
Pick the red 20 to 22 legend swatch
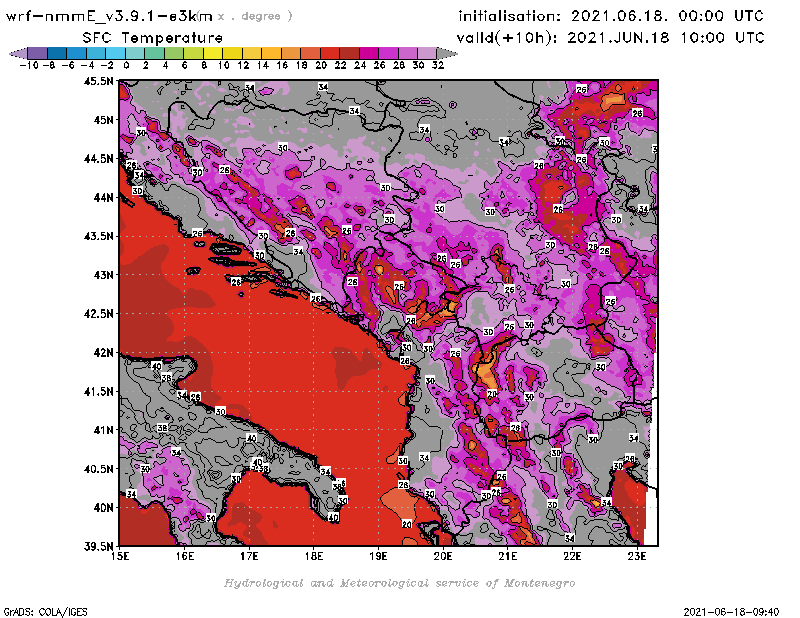point(330,53)
